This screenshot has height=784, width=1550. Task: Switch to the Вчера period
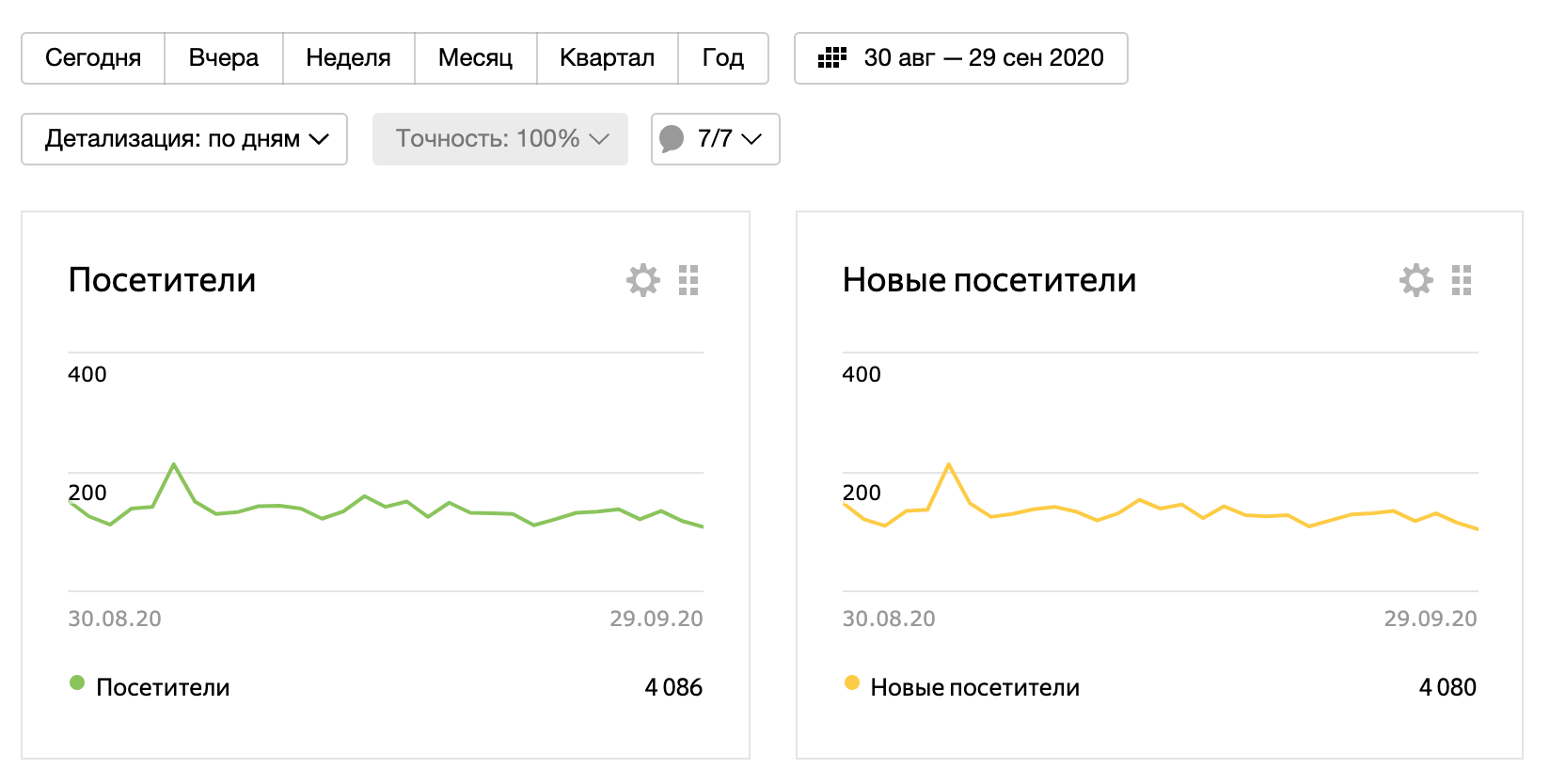[224, 58]
